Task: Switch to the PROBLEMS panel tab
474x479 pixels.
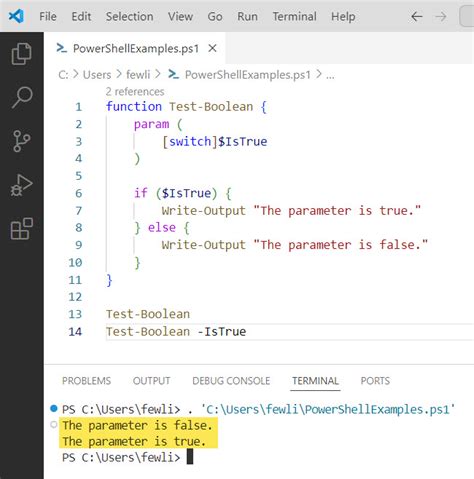Action: coord(86,381)
